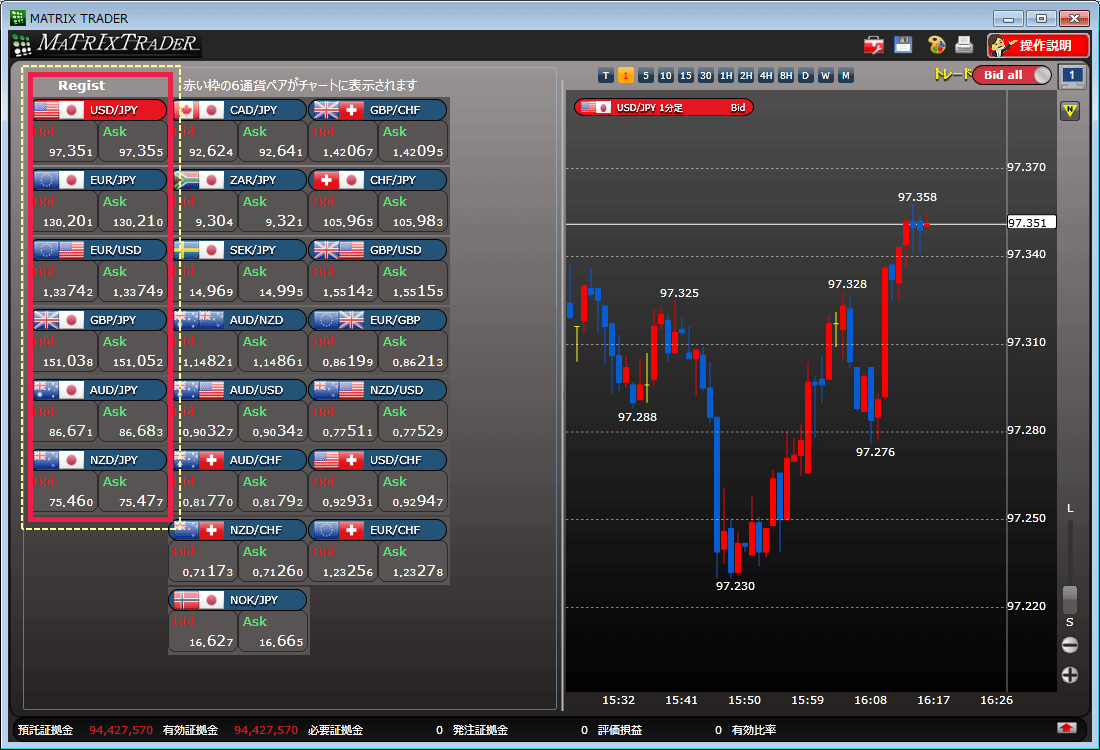The height and width of the screenshot is (750, 1100).
Task: Click the USD/JPY 1分足 Bid chart label
Action: 664,107
